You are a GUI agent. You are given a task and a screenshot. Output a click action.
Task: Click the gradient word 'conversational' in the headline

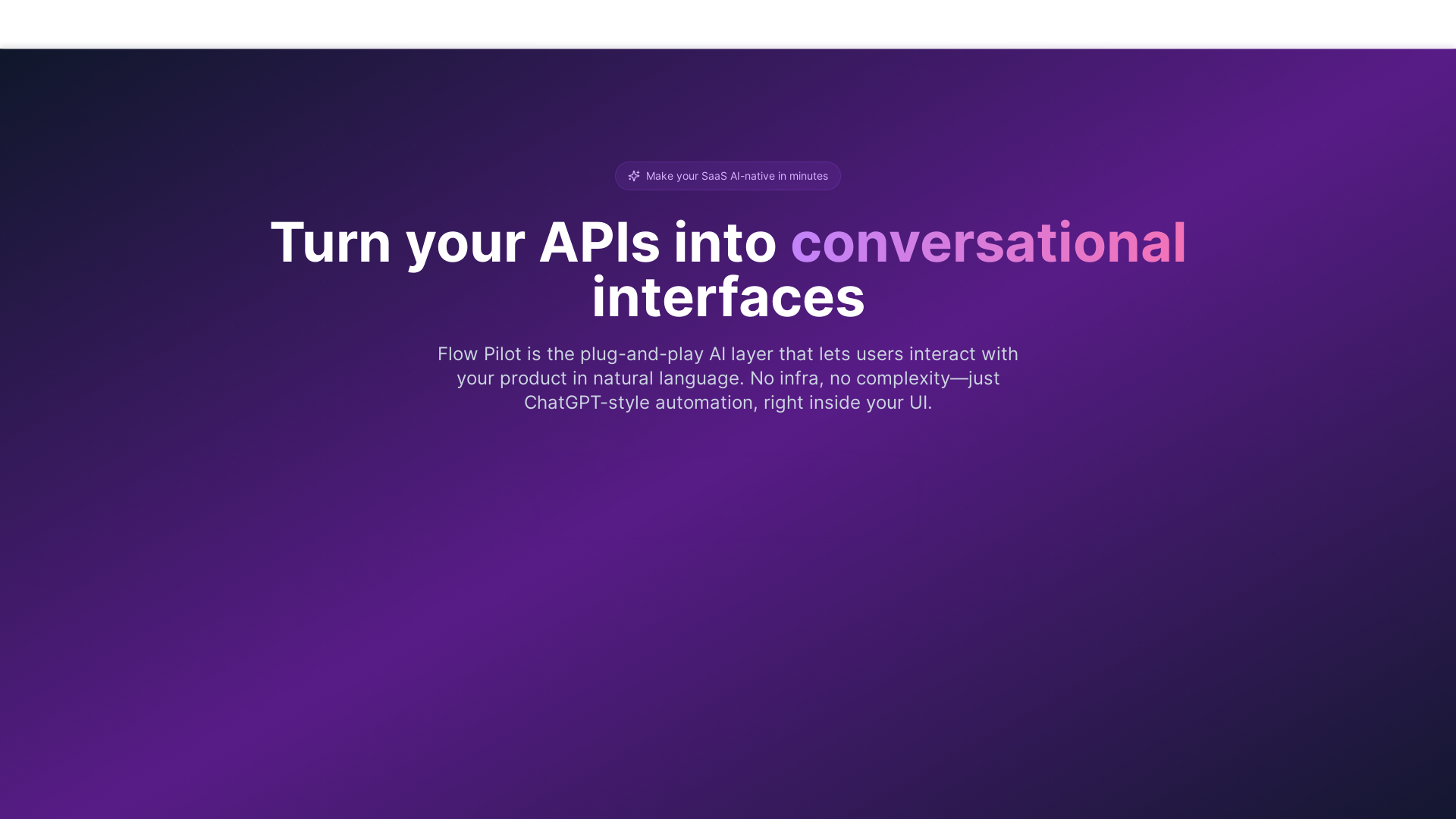tap(988, 243)
